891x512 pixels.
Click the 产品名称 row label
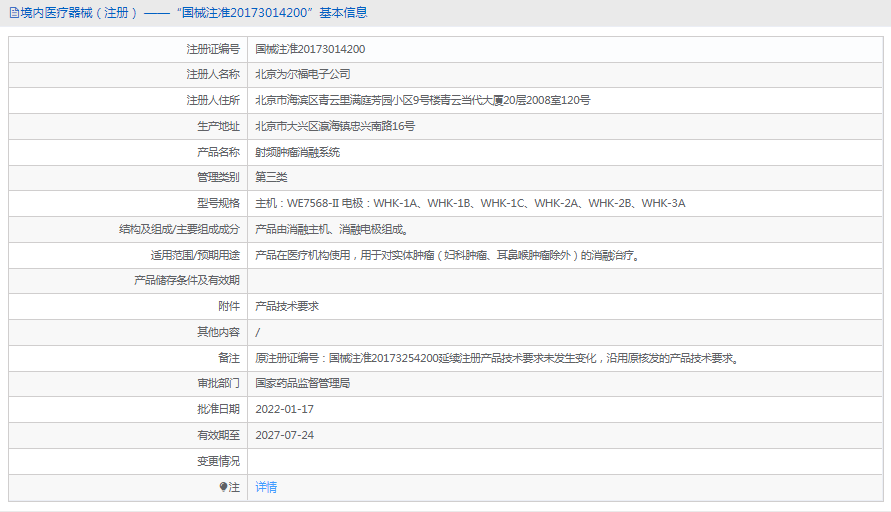click(219, 152)
